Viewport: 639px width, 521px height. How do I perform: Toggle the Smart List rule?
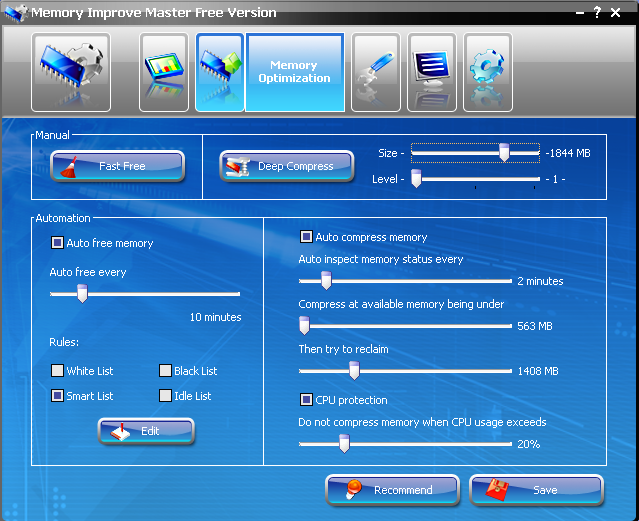[57, 395]
